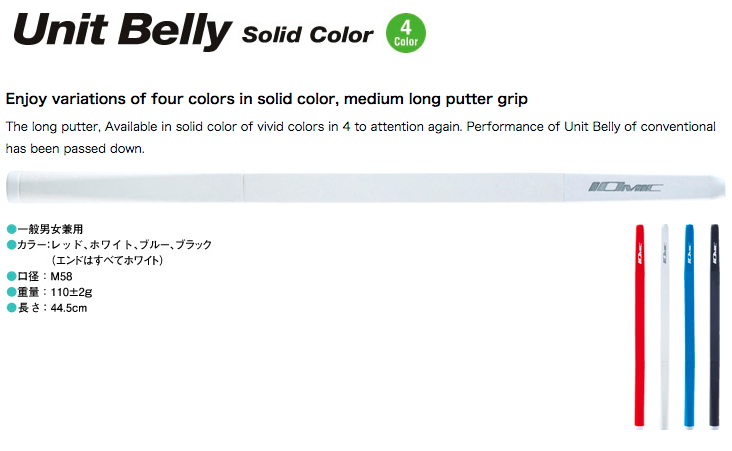Click the large white grip image
The width and height of the screenshot is (732, 451).
(366, 187)
